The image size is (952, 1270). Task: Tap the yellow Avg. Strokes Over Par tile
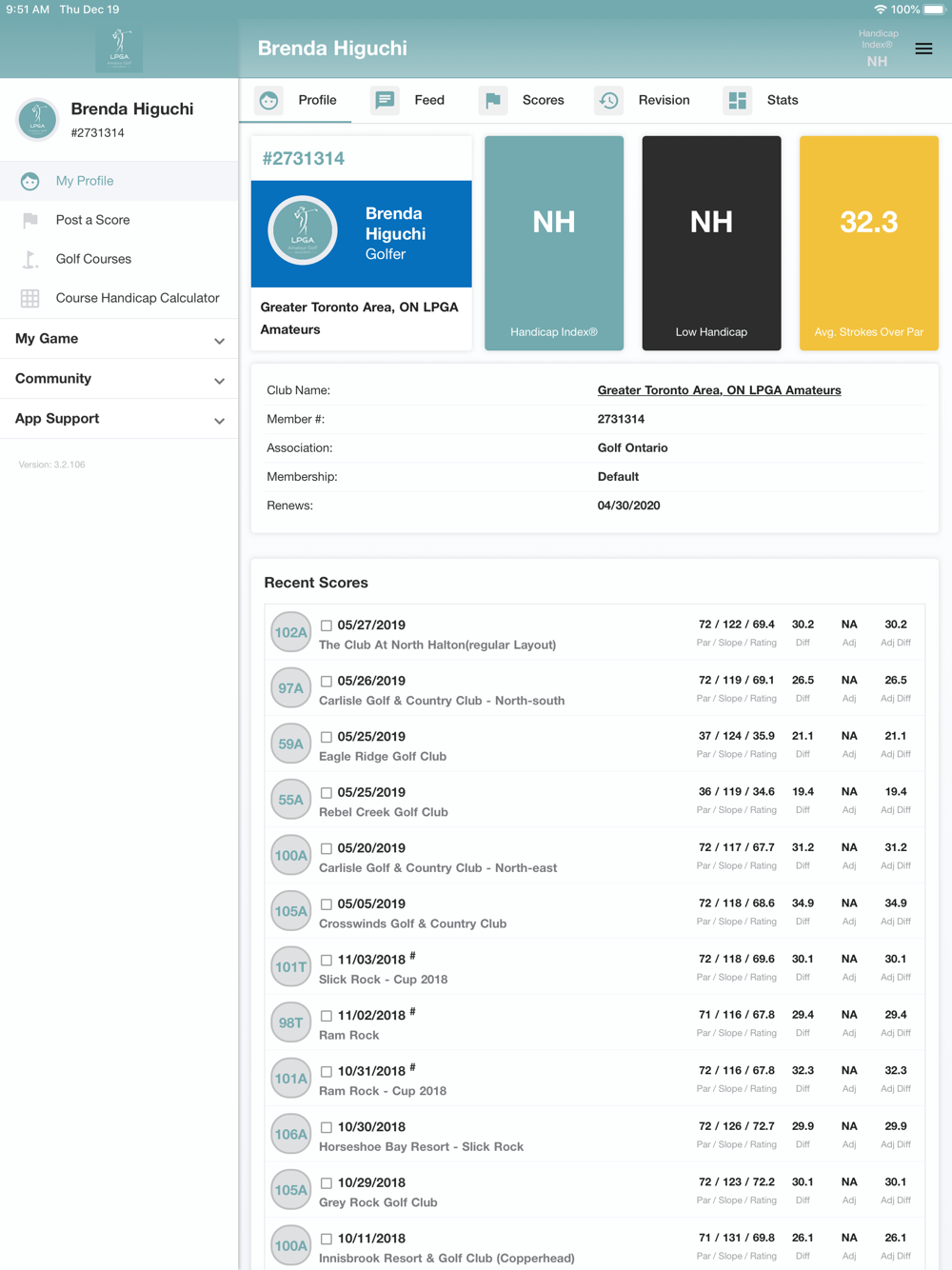pyautogui.click(x=869, y=243)
